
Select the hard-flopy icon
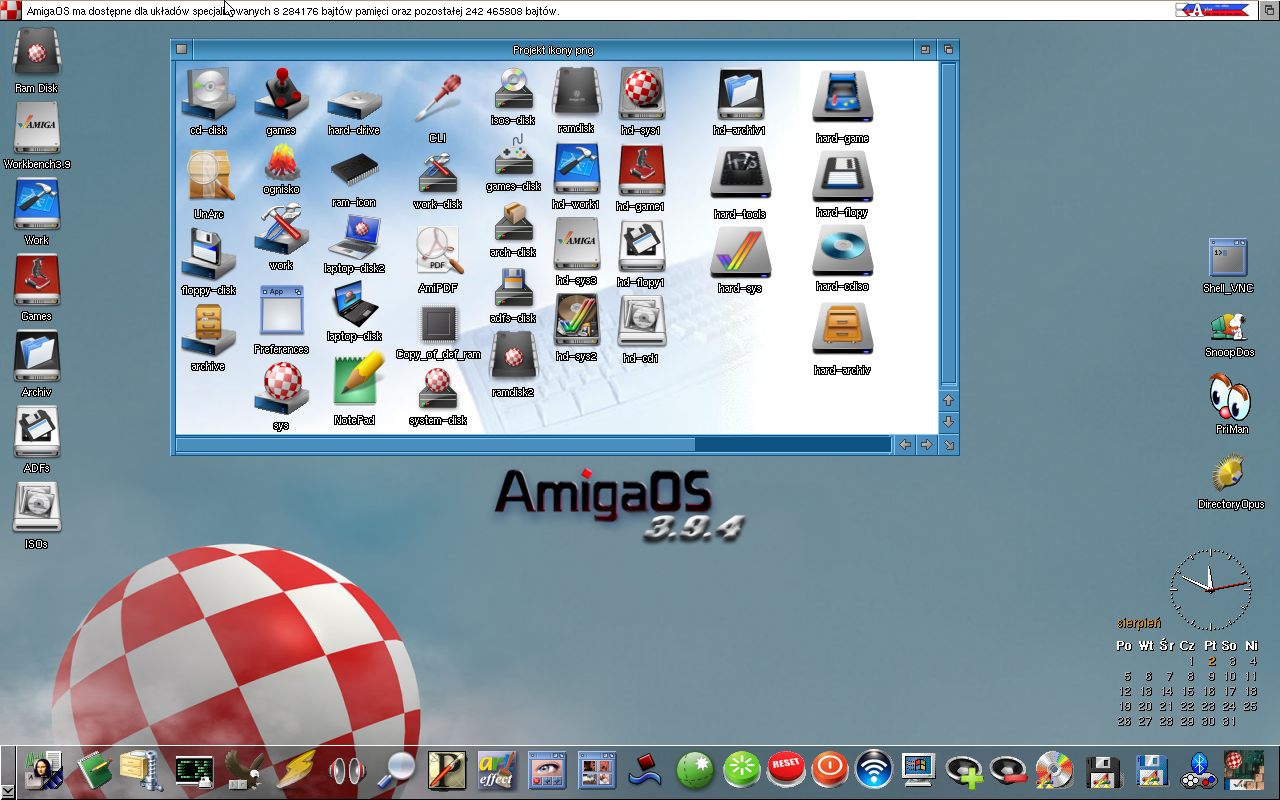(x=842, y=175)
